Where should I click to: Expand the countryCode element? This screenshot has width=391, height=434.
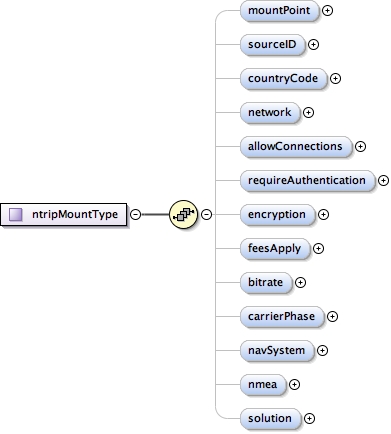click(x=335, y=78)
